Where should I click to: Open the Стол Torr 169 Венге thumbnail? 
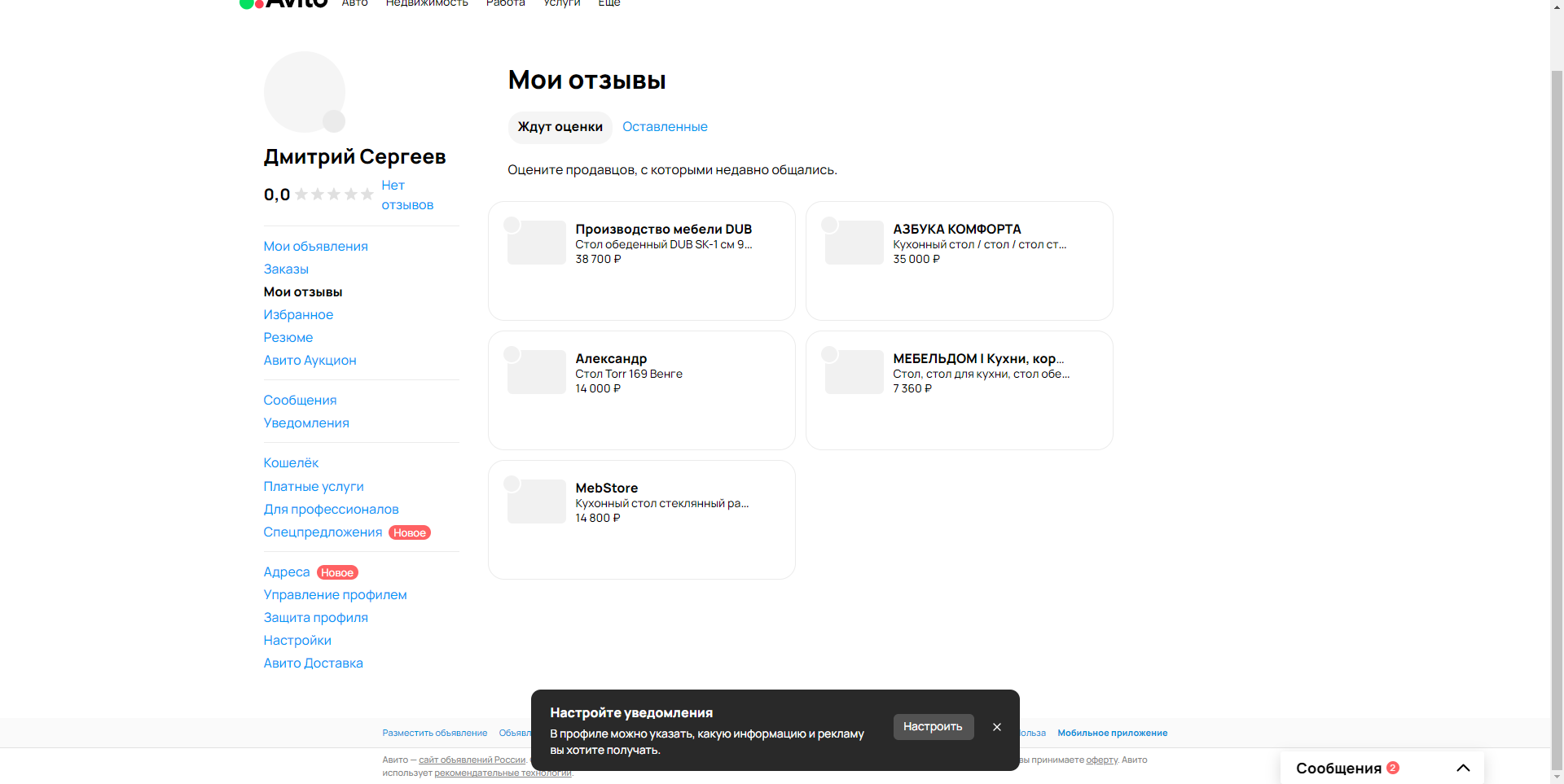point(537,372)
